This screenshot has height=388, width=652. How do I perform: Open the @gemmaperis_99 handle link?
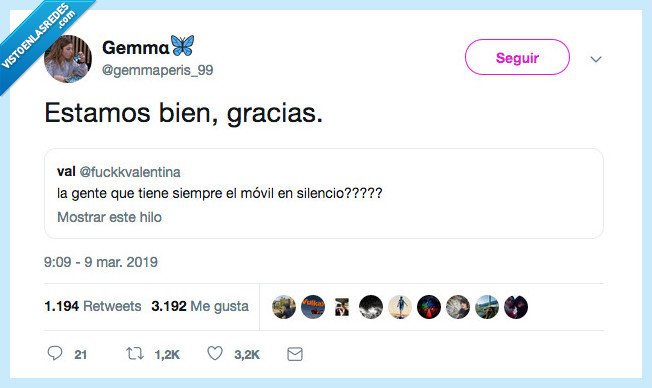(157, 70)
